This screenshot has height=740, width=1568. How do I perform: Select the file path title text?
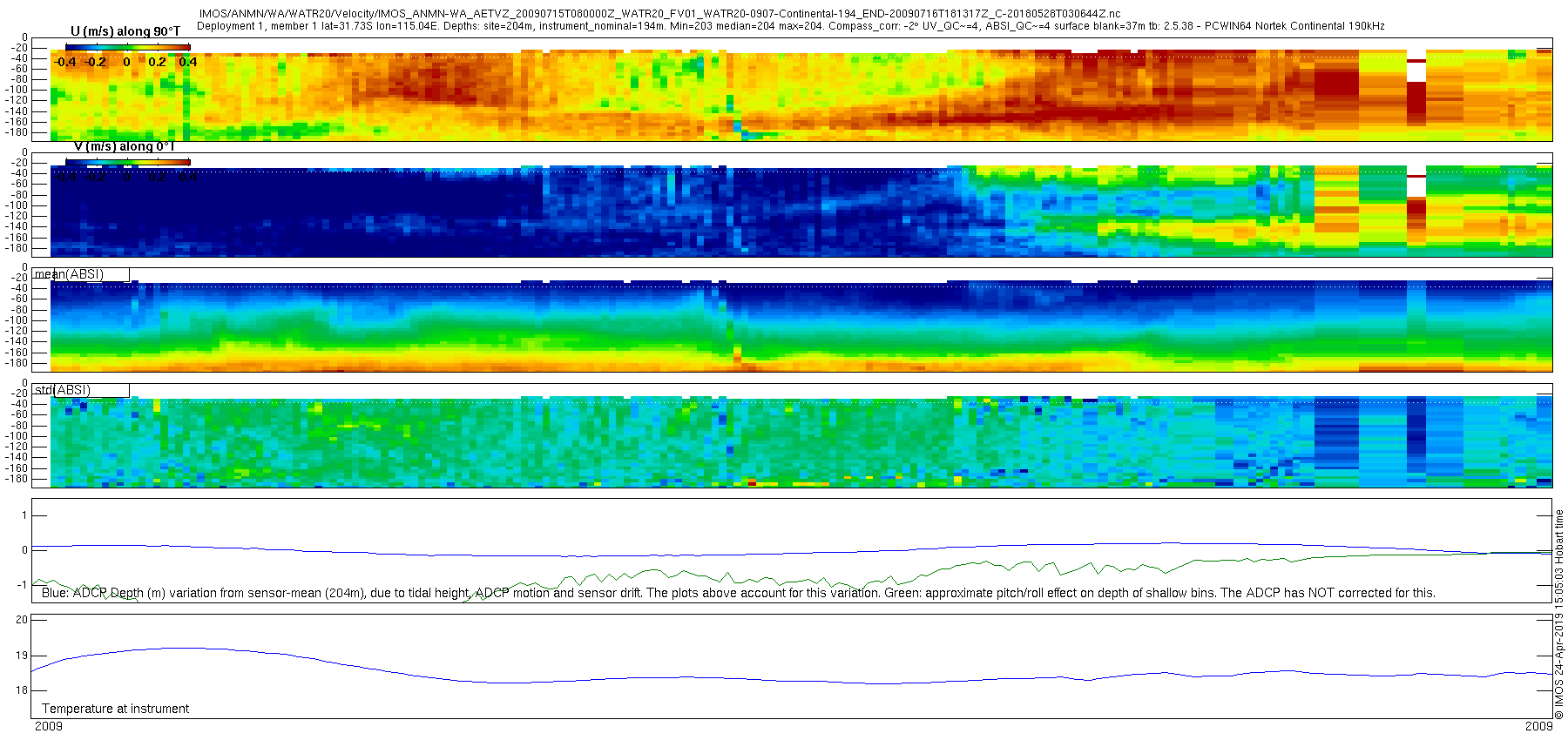click(x=659, y=14)
